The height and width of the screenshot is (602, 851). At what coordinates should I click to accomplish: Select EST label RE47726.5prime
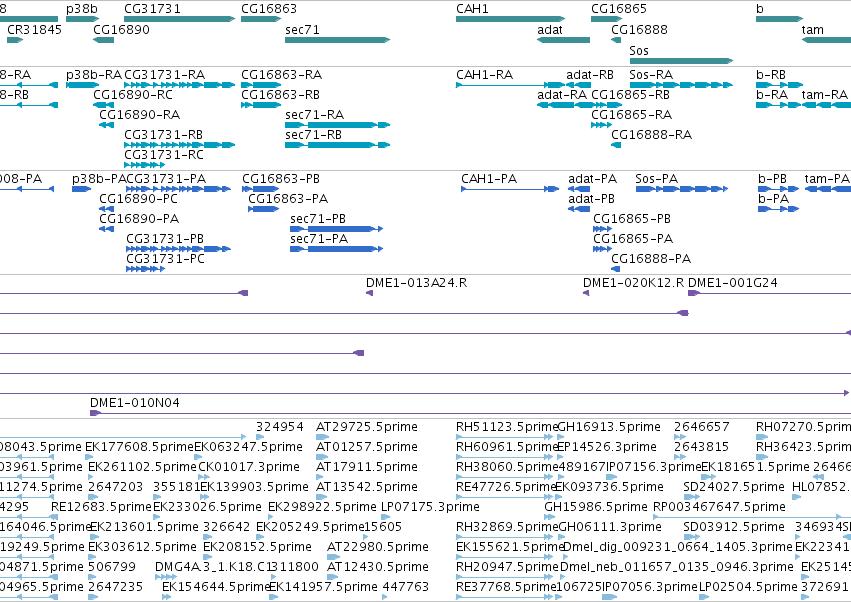505,486
